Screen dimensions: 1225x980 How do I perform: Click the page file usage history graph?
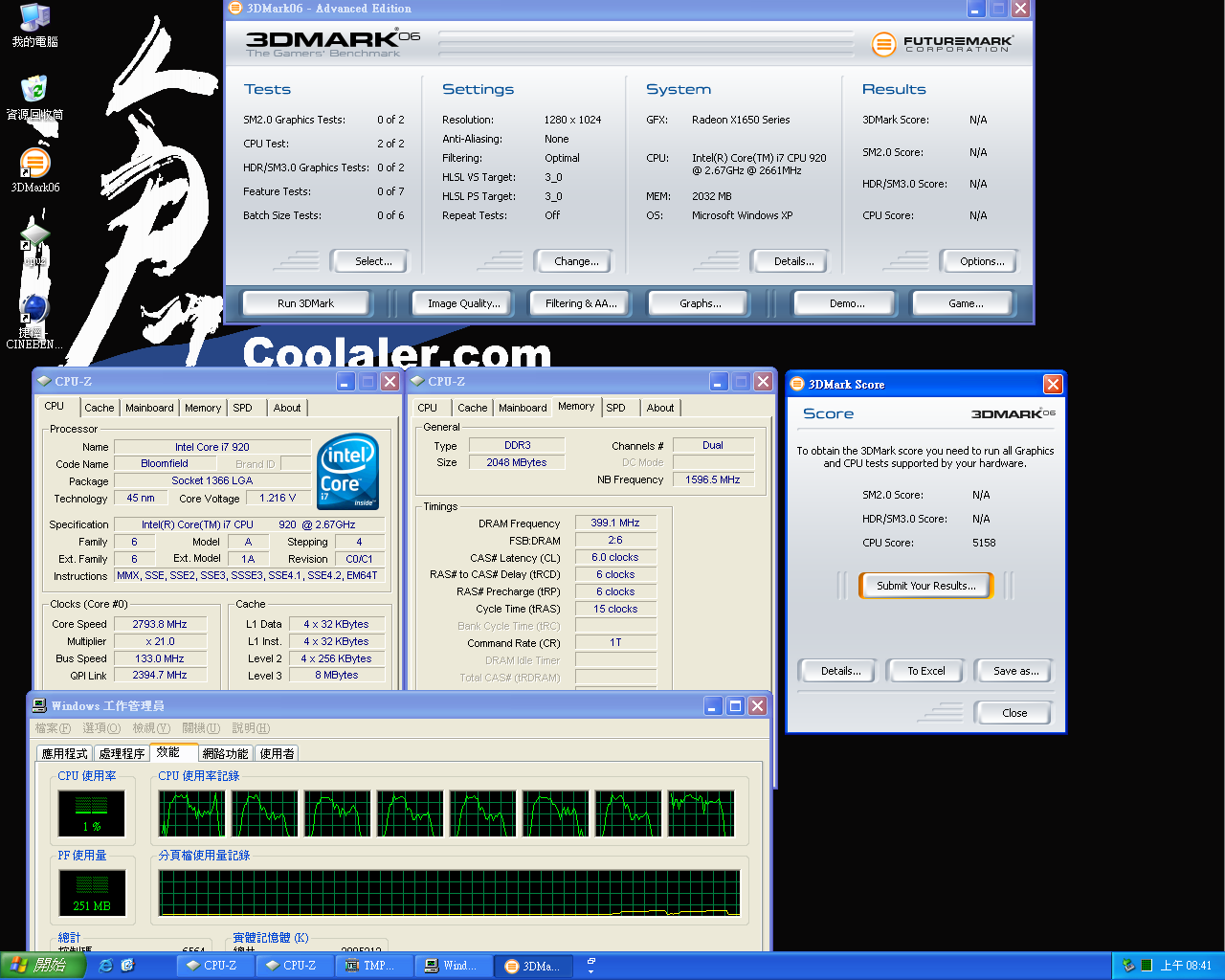pyautogui.click(x=450, y=893)
